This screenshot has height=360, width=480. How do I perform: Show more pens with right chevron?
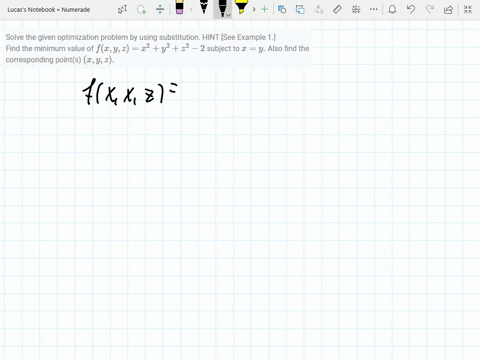coord(254,9)
